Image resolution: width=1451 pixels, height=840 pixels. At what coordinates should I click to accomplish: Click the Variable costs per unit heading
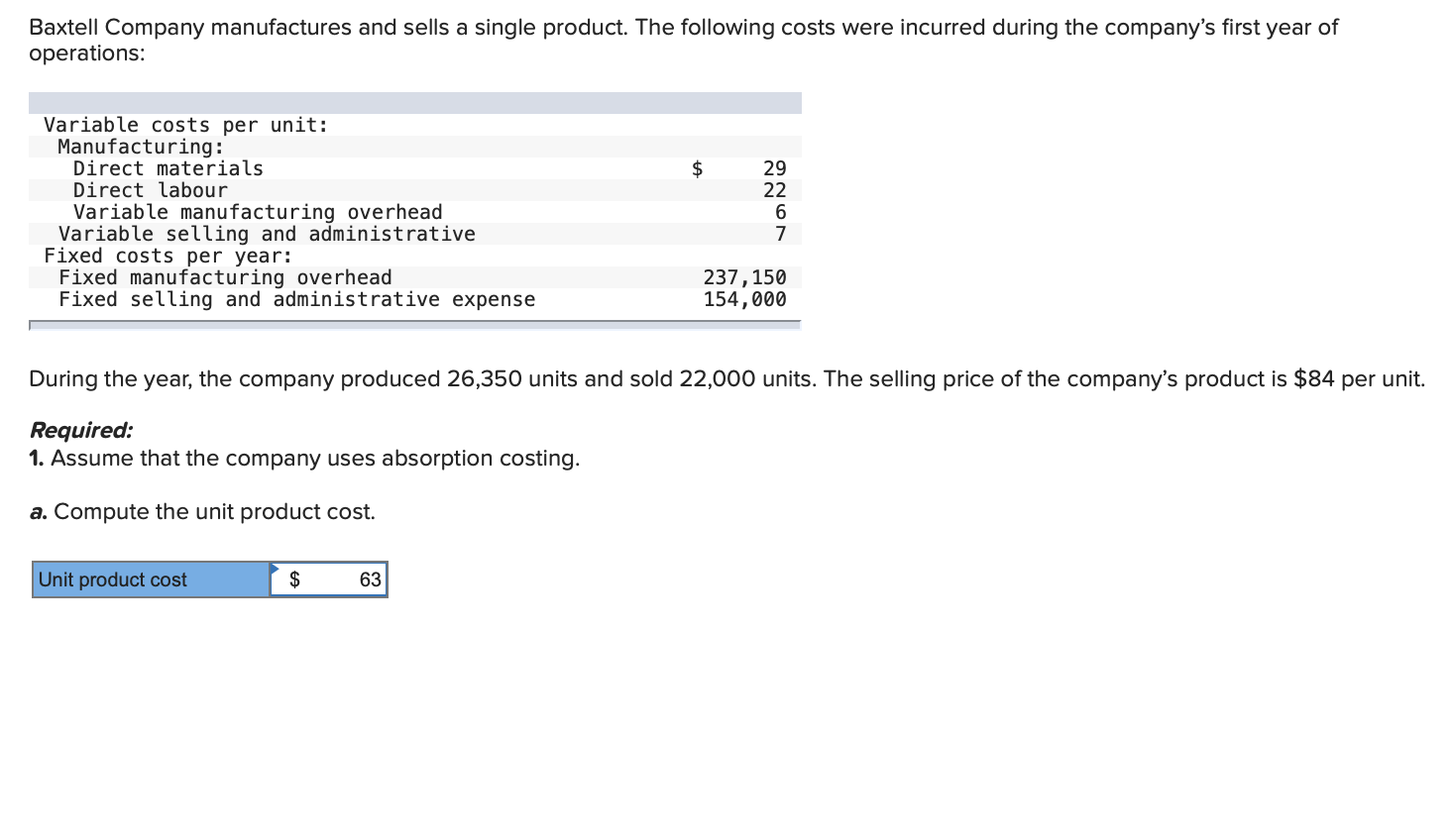[x=185, y=125]
